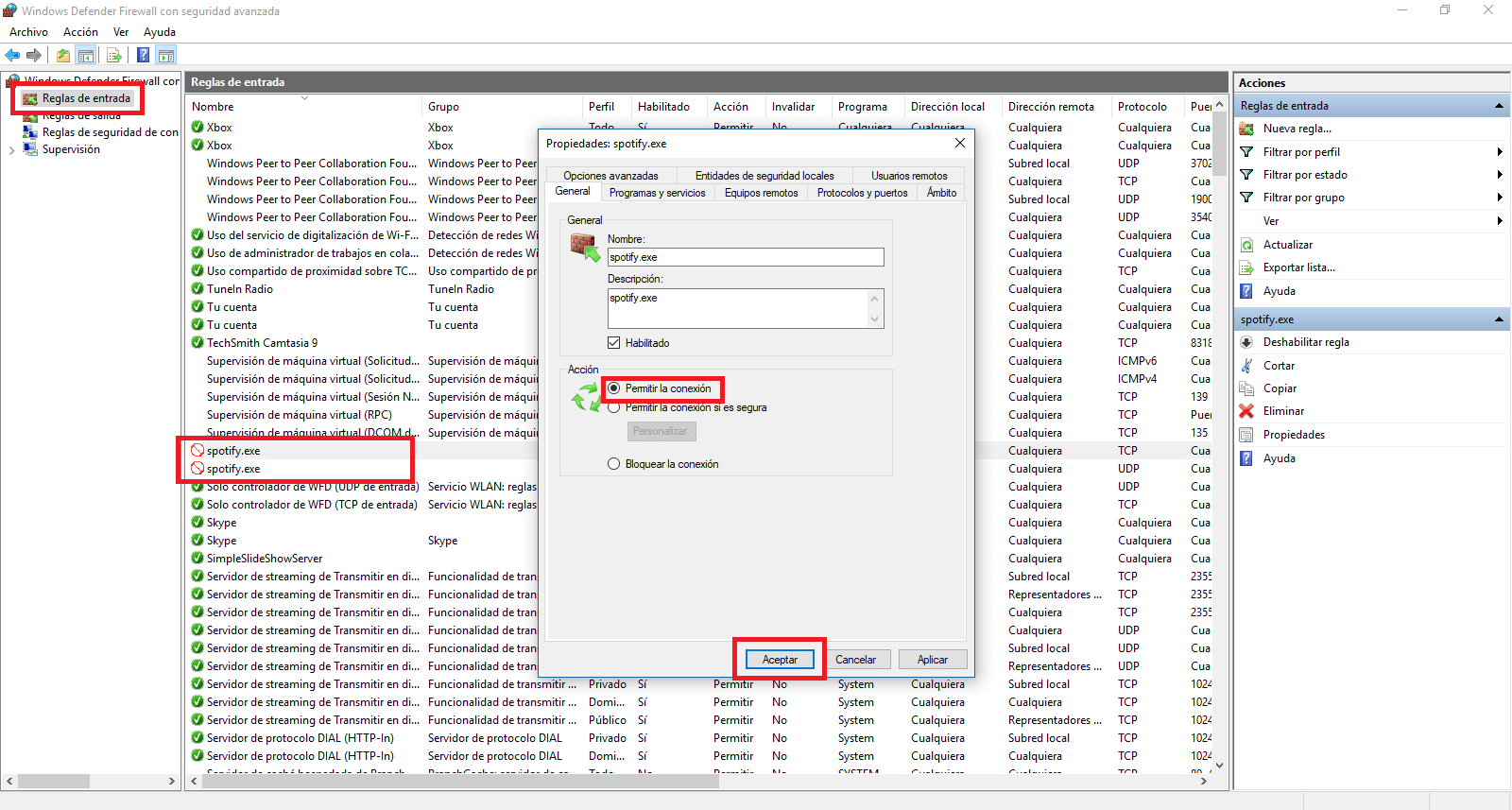Click the Export list toolbar icon

(114, 55)
